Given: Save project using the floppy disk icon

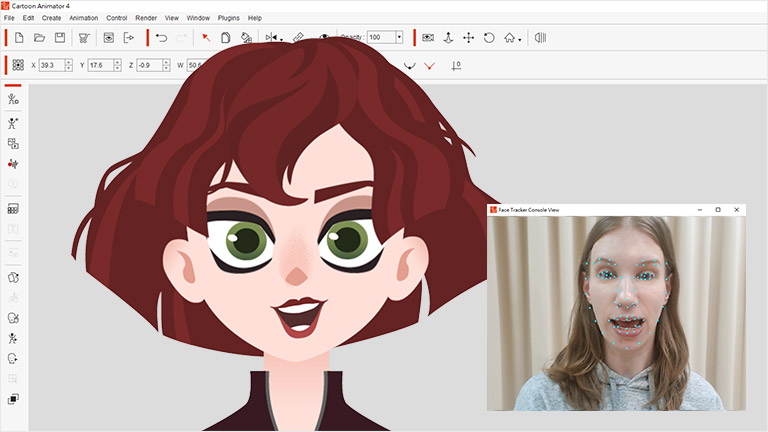Looking at the screenshot, I should click(x=60, y=38).
